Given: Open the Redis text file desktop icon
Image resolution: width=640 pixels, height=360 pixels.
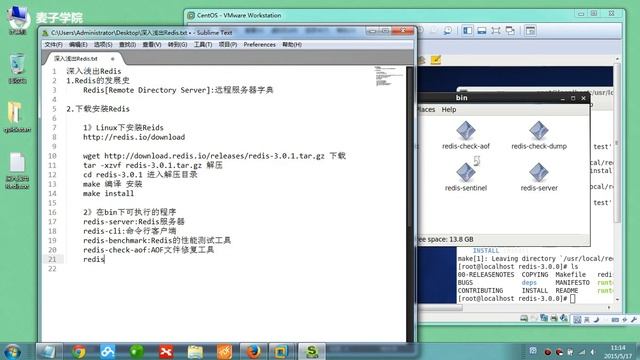Looking at the screenshot, I should 17,171.
